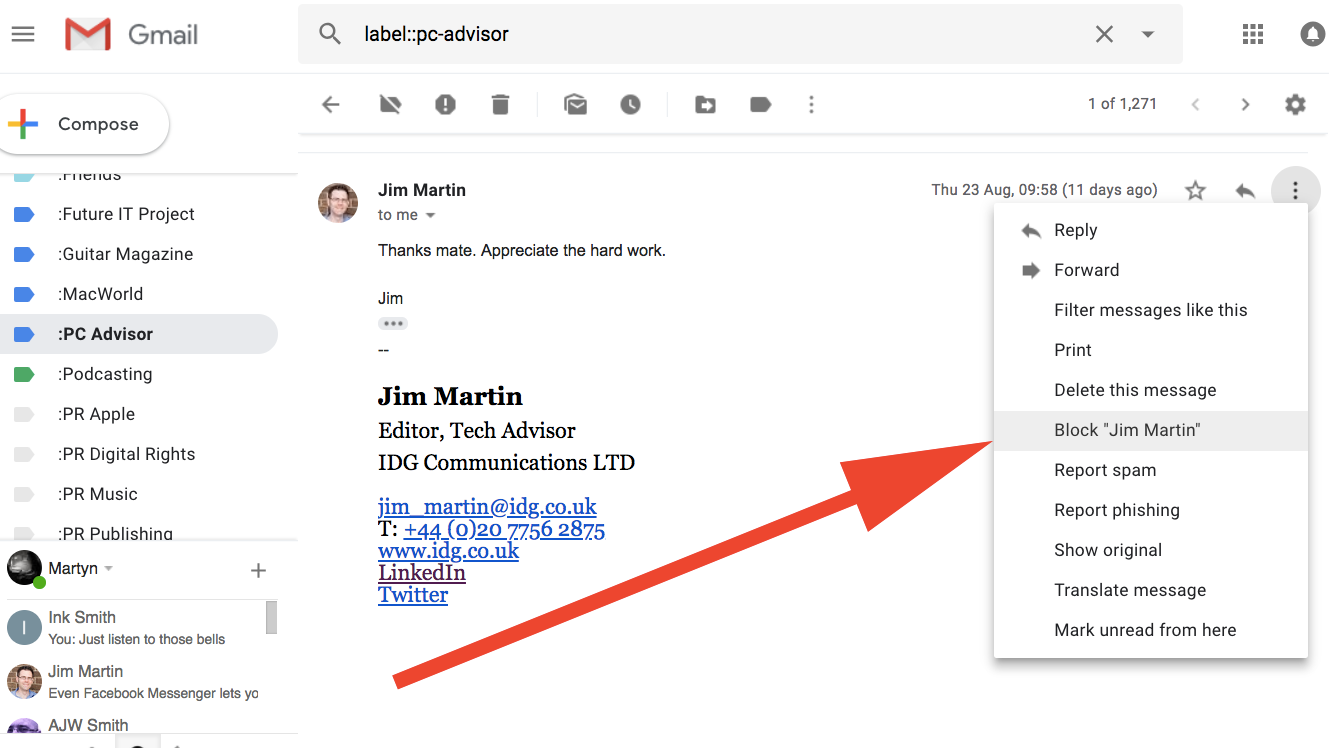Report spam using the exclamation icon

click(x=445, y=104)
